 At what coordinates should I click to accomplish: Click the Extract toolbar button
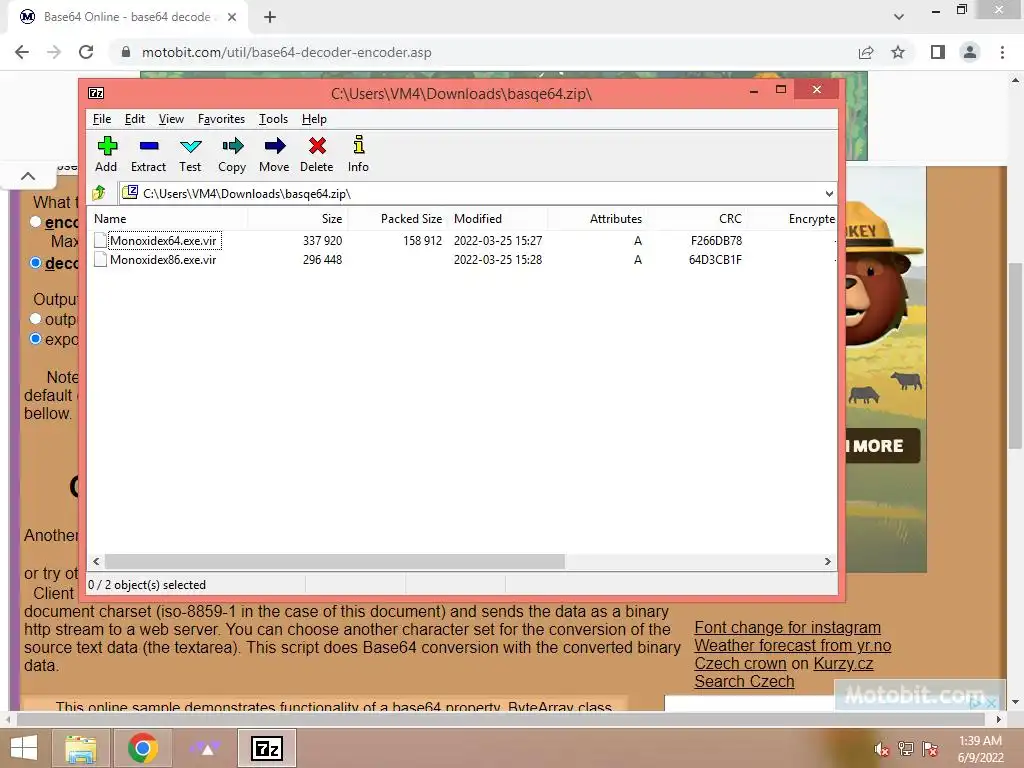tap(148, 154)
